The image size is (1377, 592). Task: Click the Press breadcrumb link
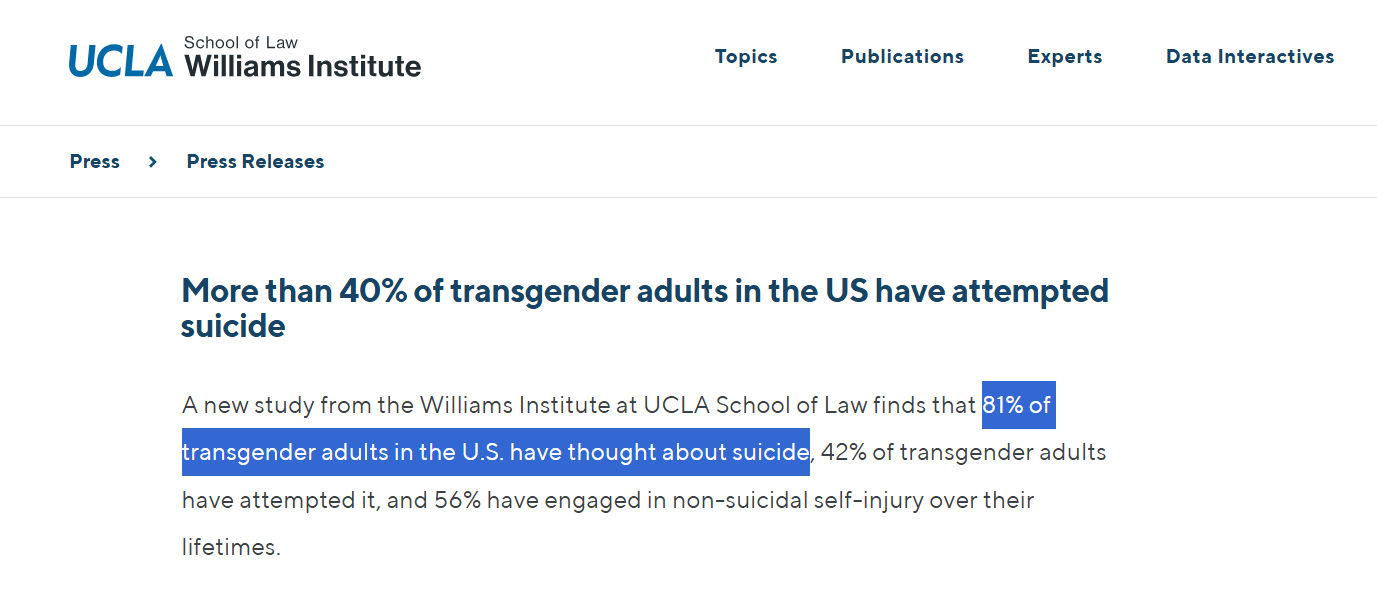[x=95, y=161]
